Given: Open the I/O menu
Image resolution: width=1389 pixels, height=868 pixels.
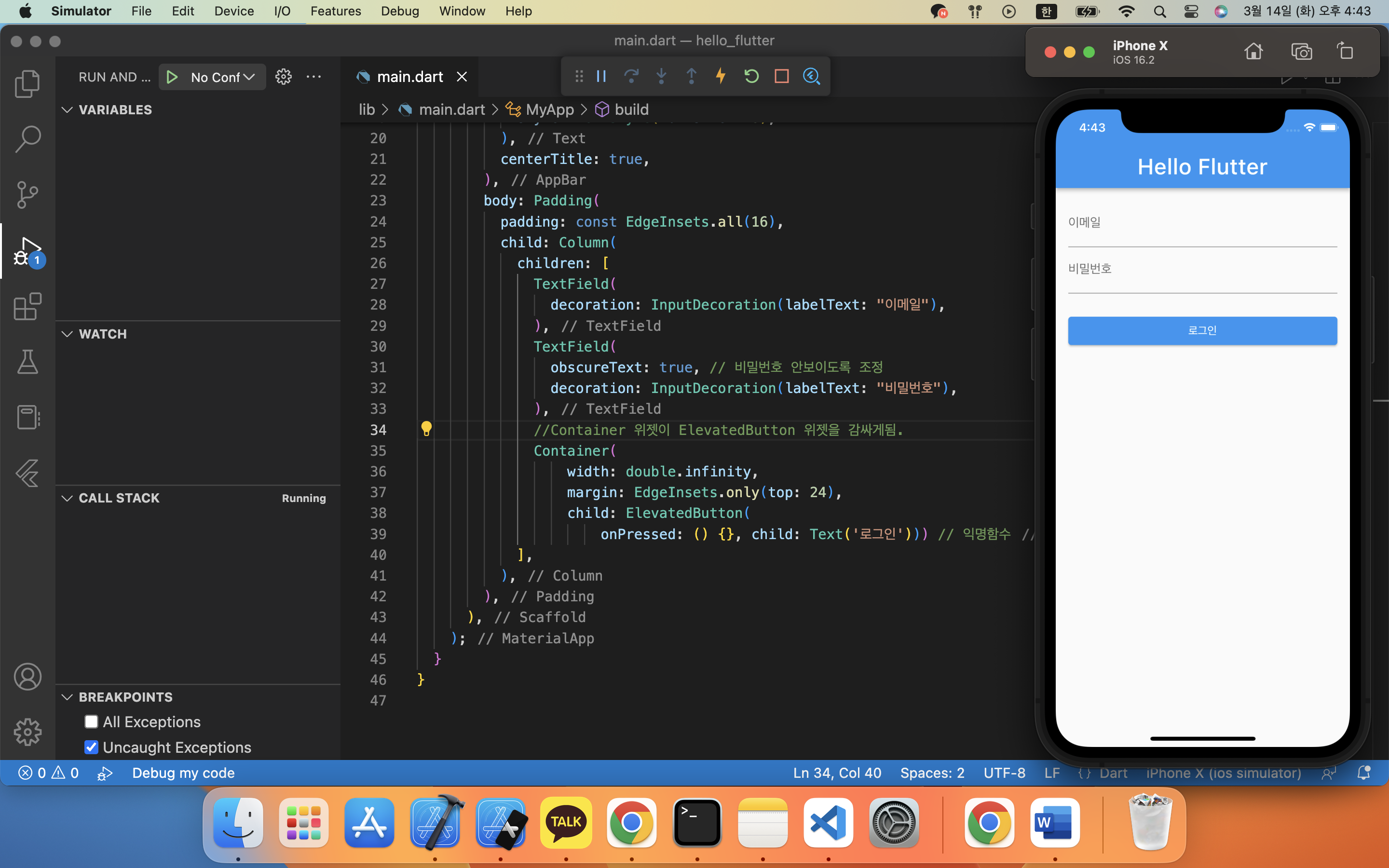Looking at the screenshot, I should (x=282, y=11).
